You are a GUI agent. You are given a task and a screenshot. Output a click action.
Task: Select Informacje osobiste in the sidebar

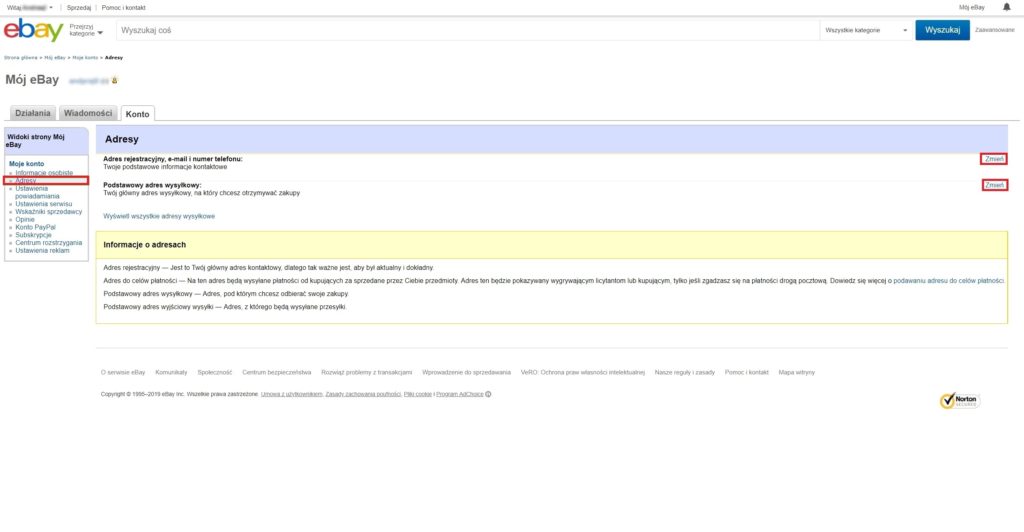pyautogui.click(x=43, y=172)
